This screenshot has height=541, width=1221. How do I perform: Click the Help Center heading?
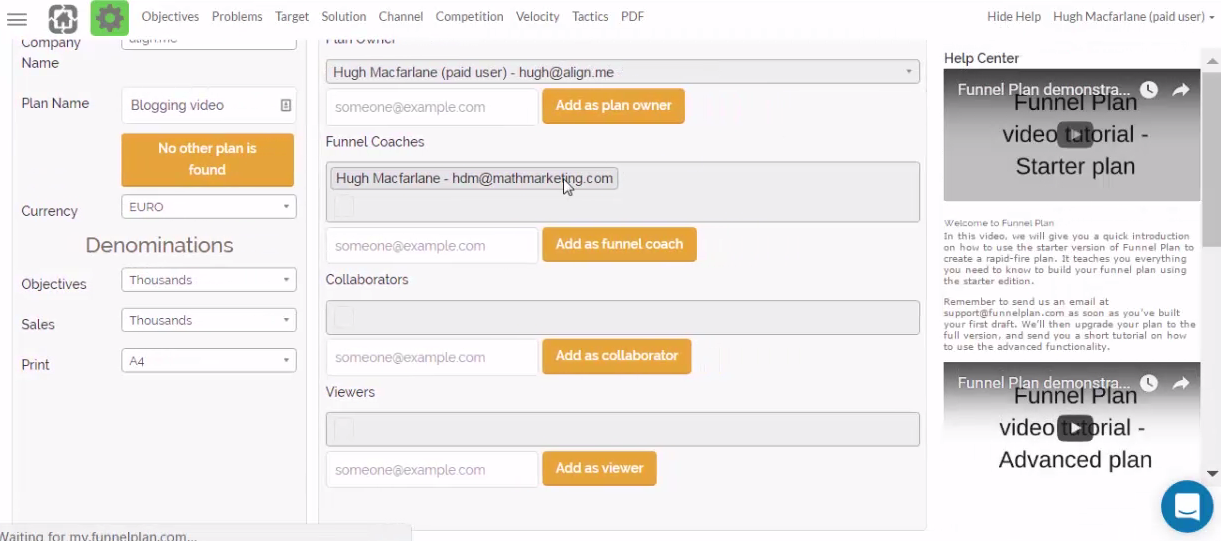pos(982,58)
